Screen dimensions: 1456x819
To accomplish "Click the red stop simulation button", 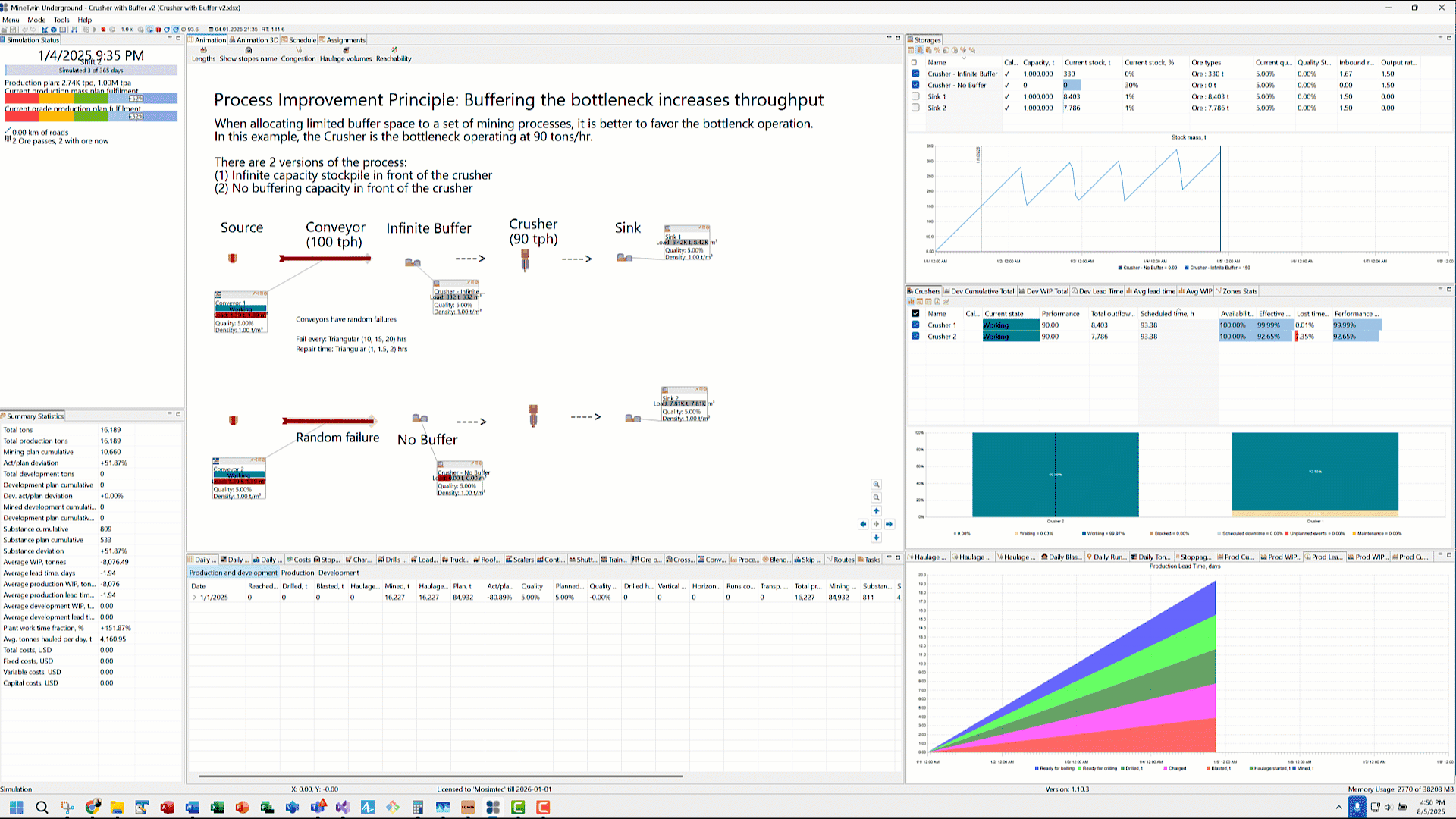I will pos(103,30).
